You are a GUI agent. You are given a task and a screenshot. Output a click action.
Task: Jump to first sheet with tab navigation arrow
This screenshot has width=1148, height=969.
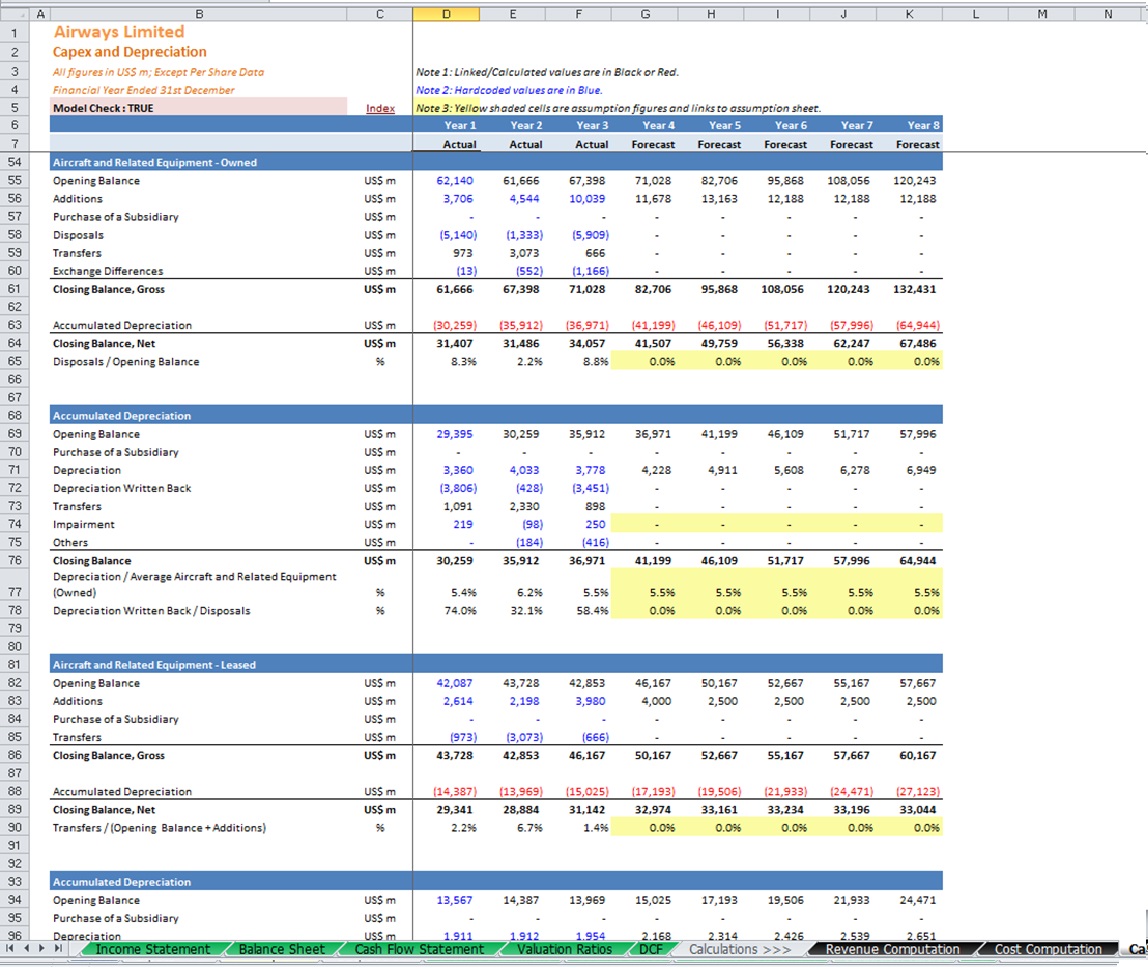(x=10, y=949)
